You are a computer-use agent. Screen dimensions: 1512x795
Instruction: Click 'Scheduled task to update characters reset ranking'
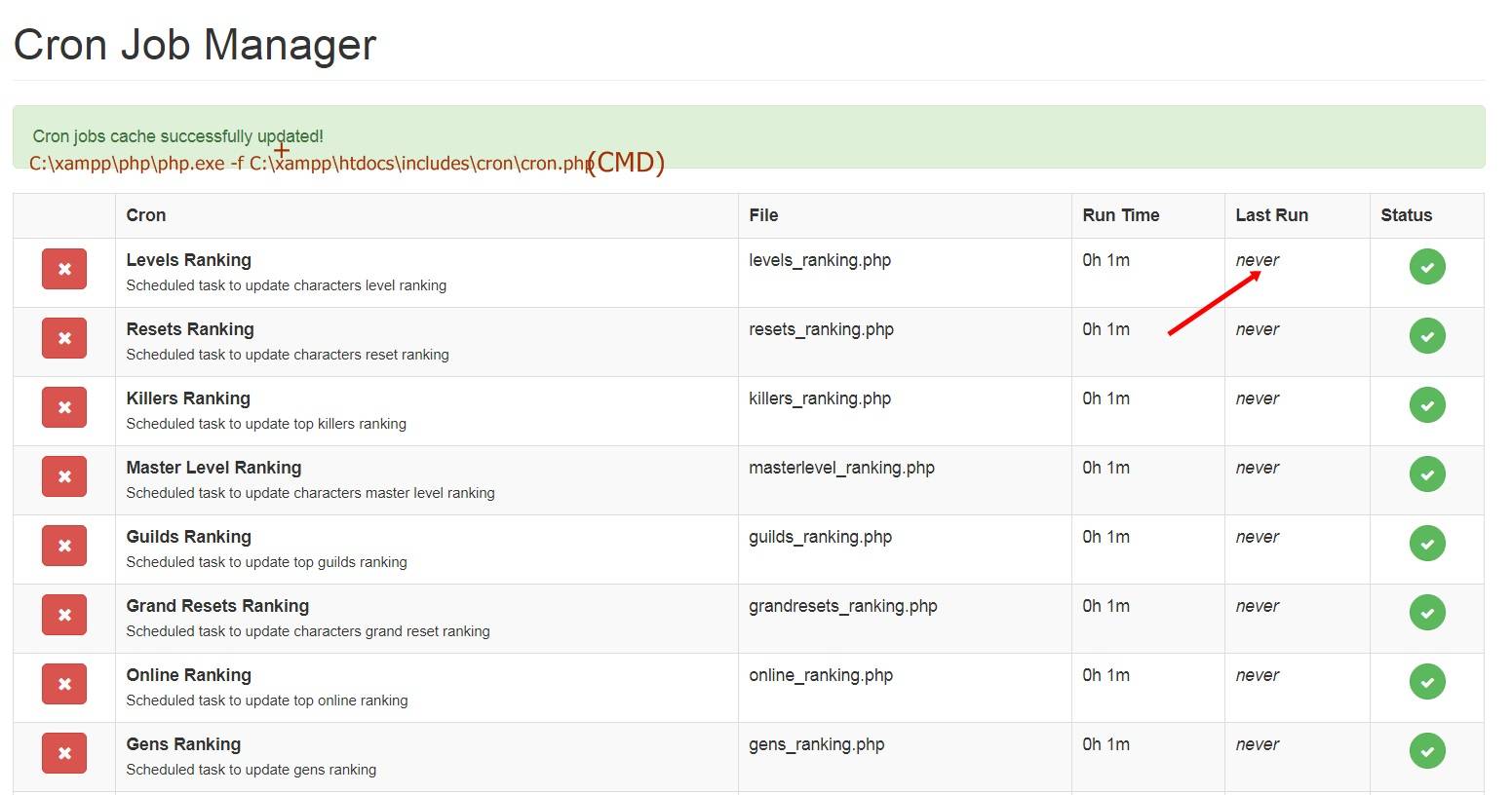288,355
